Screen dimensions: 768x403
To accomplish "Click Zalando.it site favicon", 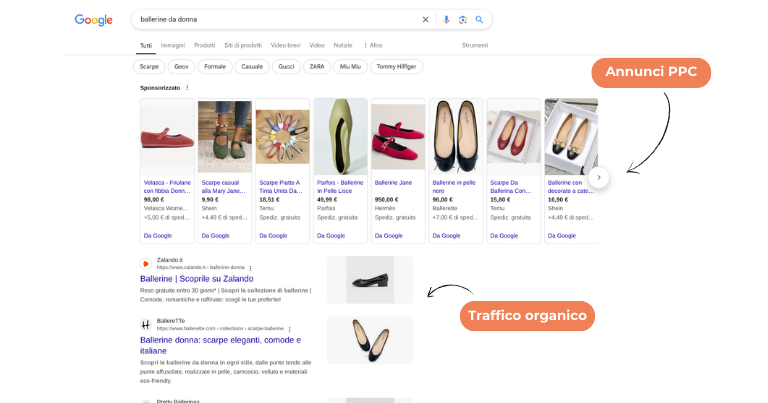I will [145, 264].
